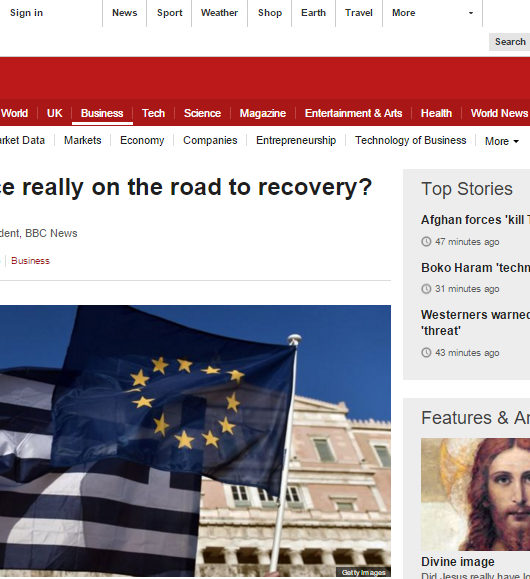Click the clock icon beside 47 minutes ago
The image size is (530, 579).
click(x=426, y=241)
